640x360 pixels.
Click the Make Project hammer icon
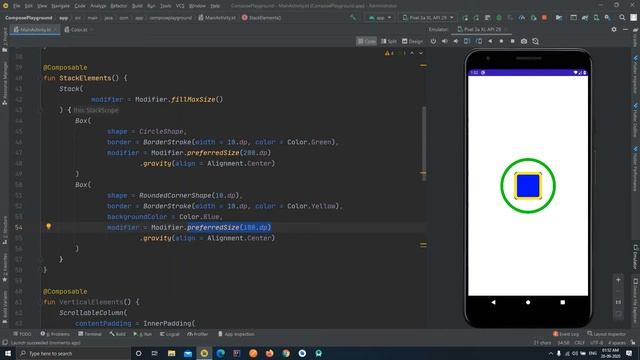point(353,18)
